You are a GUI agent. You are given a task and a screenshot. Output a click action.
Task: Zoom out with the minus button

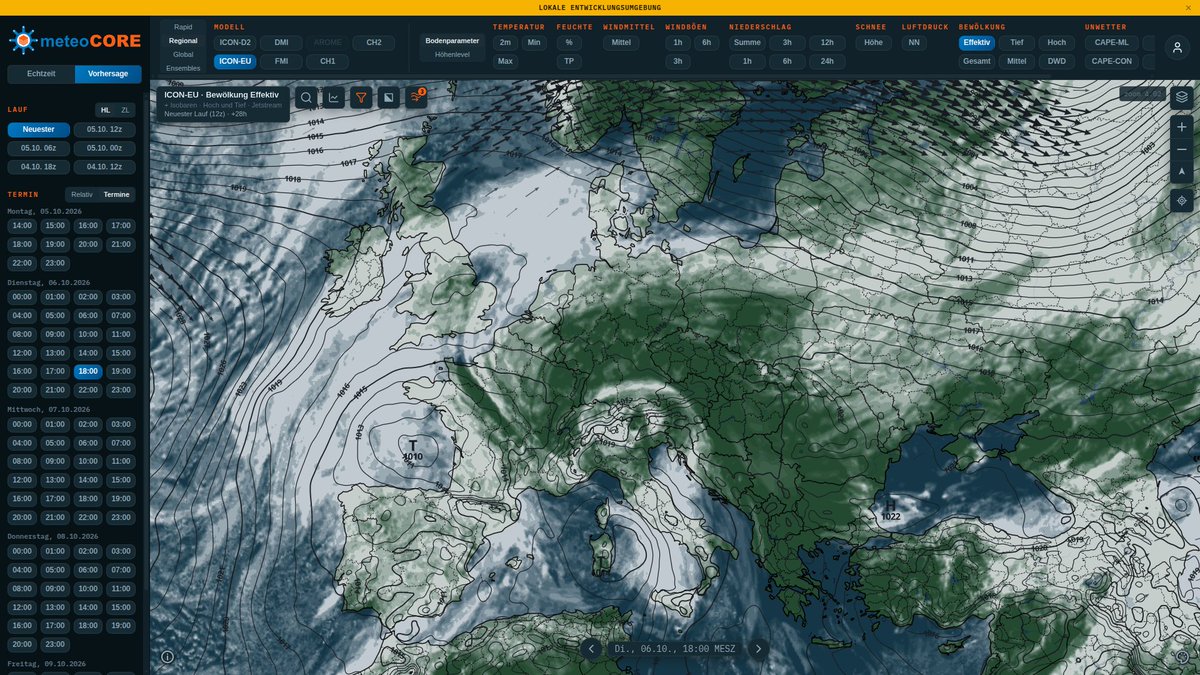(x=1182, y=149)
